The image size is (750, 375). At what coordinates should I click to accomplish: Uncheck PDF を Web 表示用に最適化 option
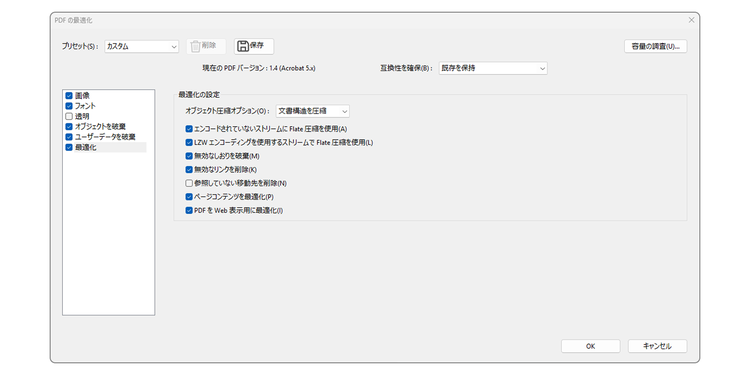[x=189, y=210]
